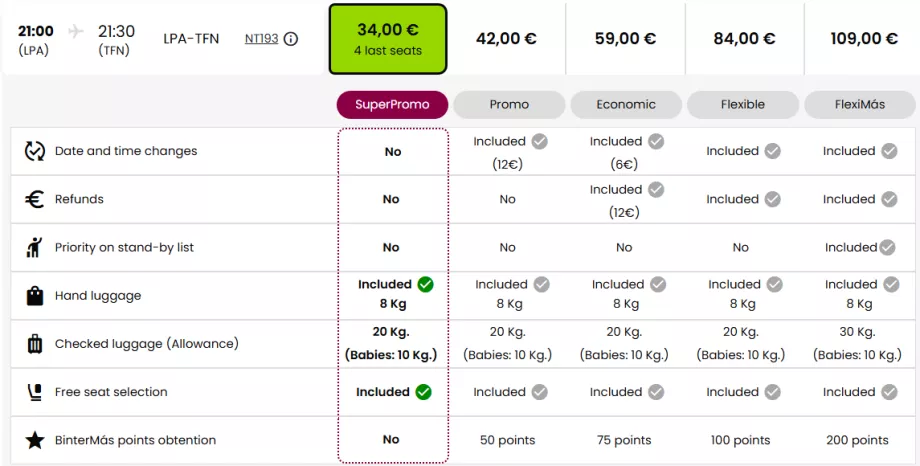Click the euro Refunds icon
This screenshot has width=920, height=466.
[35, 199]
